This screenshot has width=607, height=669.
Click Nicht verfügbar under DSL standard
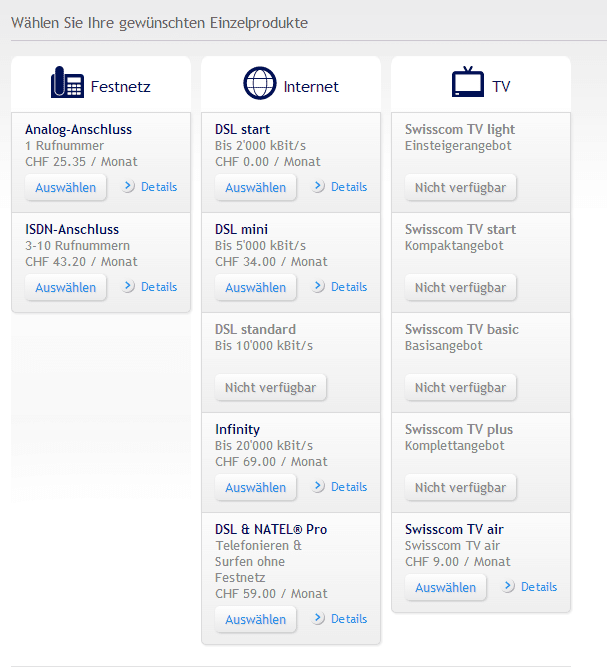coord(270,387)
